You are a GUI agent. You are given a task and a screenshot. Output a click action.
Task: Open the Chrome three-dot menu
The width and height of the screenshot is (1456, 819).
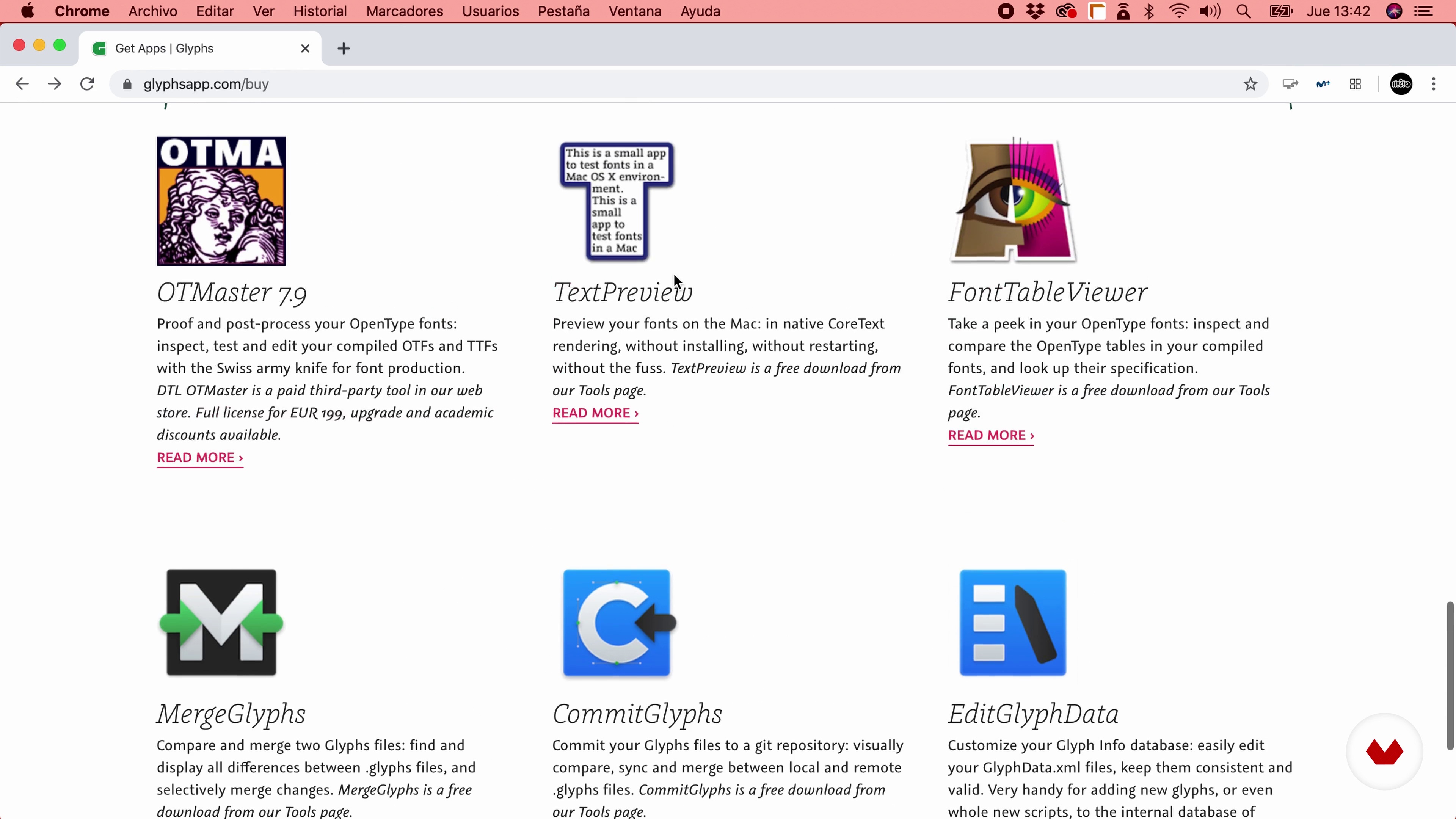pos(1433,84)
